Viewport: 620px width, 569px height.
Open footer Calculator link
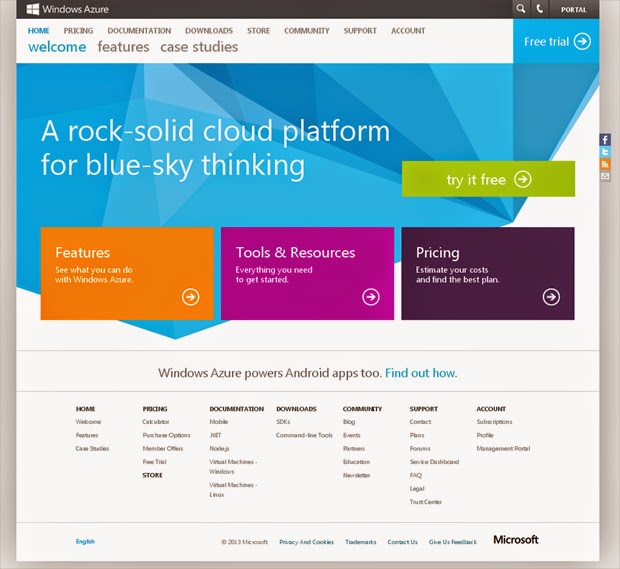156,422
